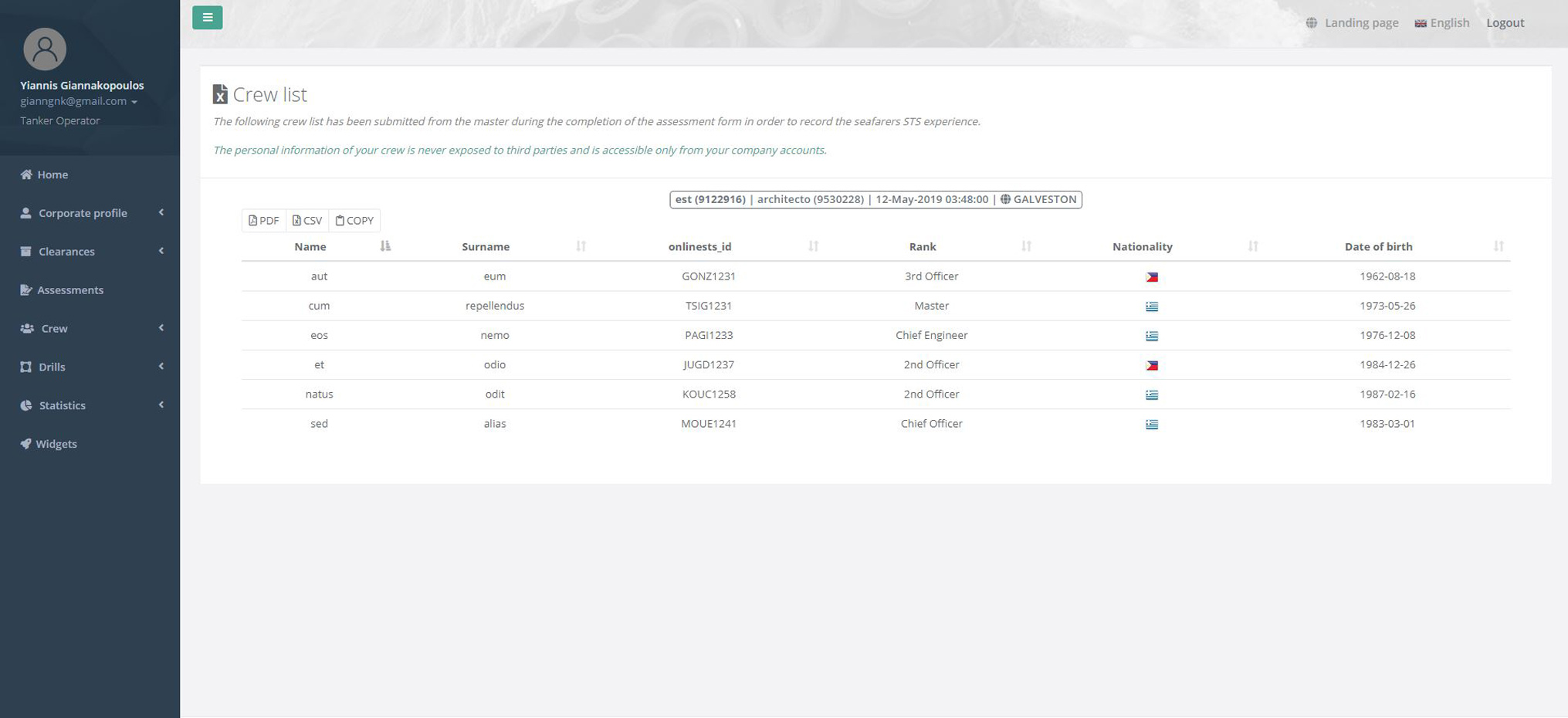1568x718 pixels.
Task: Toggle sorting on the Name column
Action: point(310,246)
